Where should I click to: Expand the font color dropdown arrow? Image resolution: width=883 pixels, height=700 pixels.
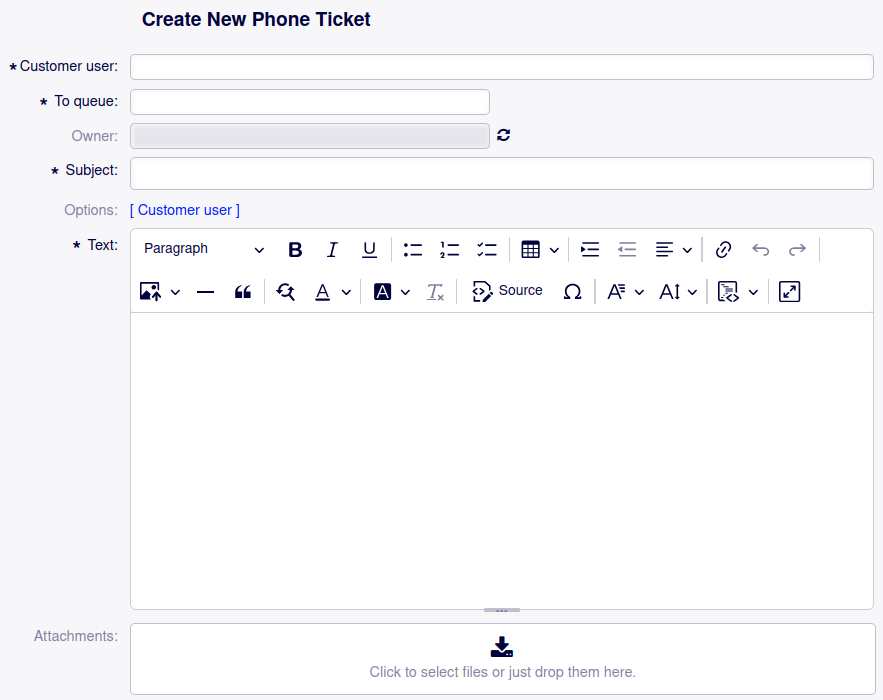[346, 292]
